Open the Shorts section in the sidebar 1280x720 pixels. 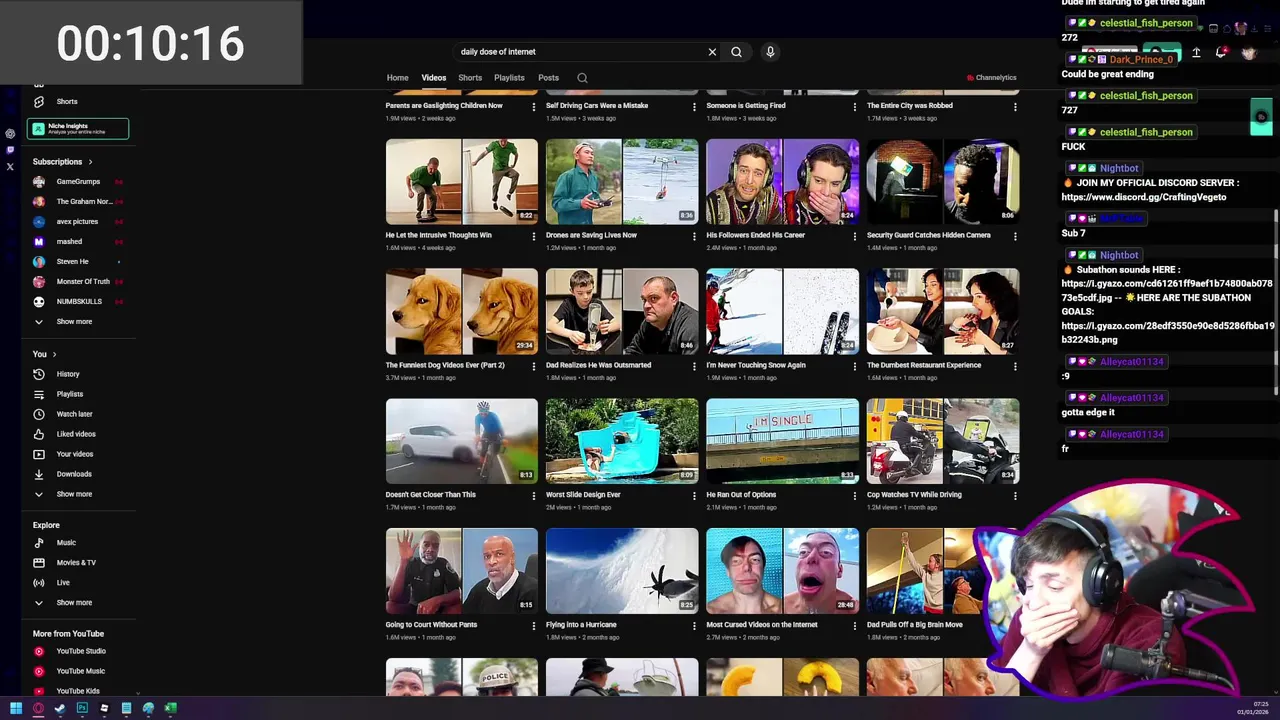click(x=78, y=102)
